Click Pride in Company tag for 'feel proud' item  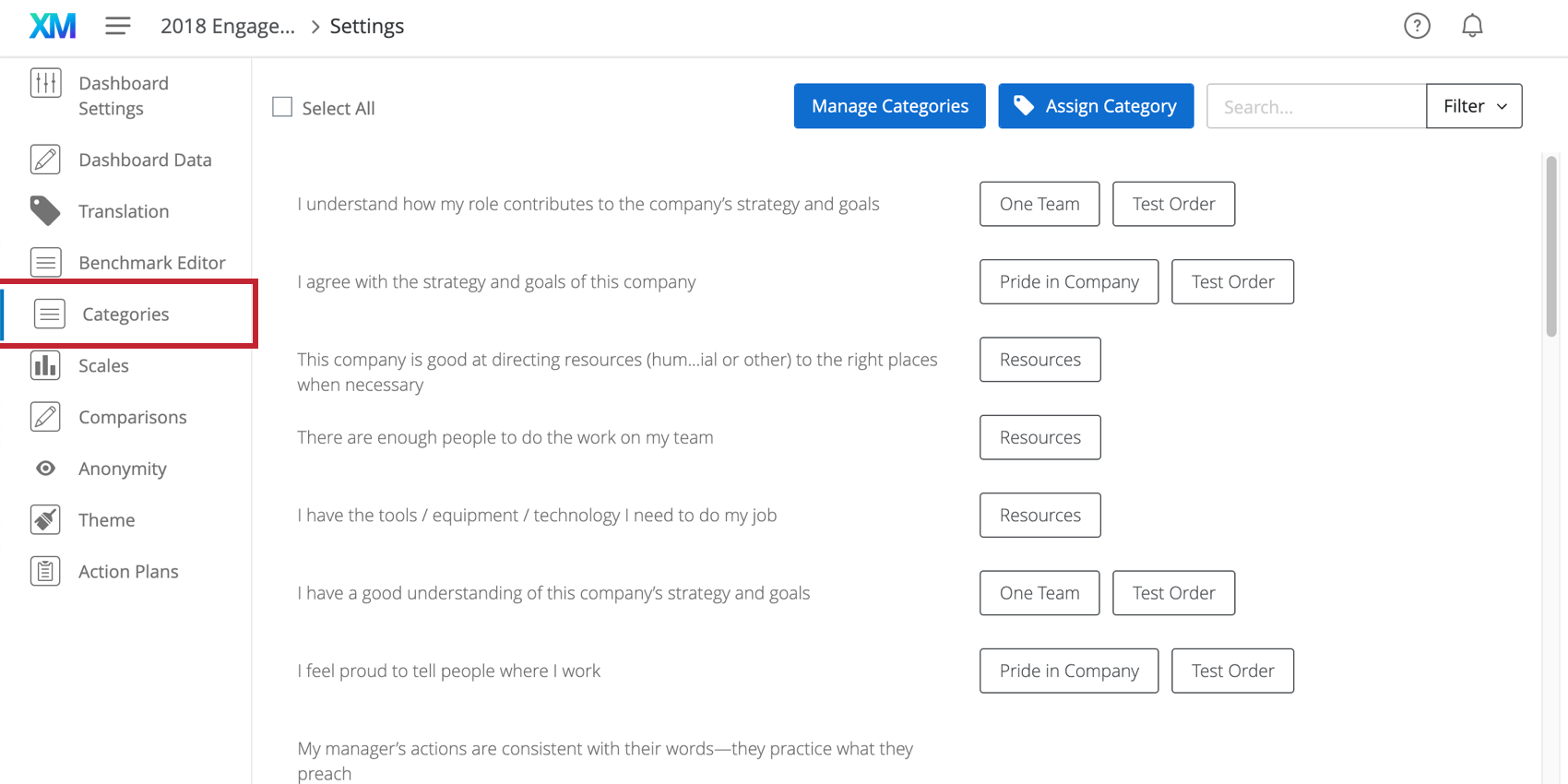point(1069,671)
